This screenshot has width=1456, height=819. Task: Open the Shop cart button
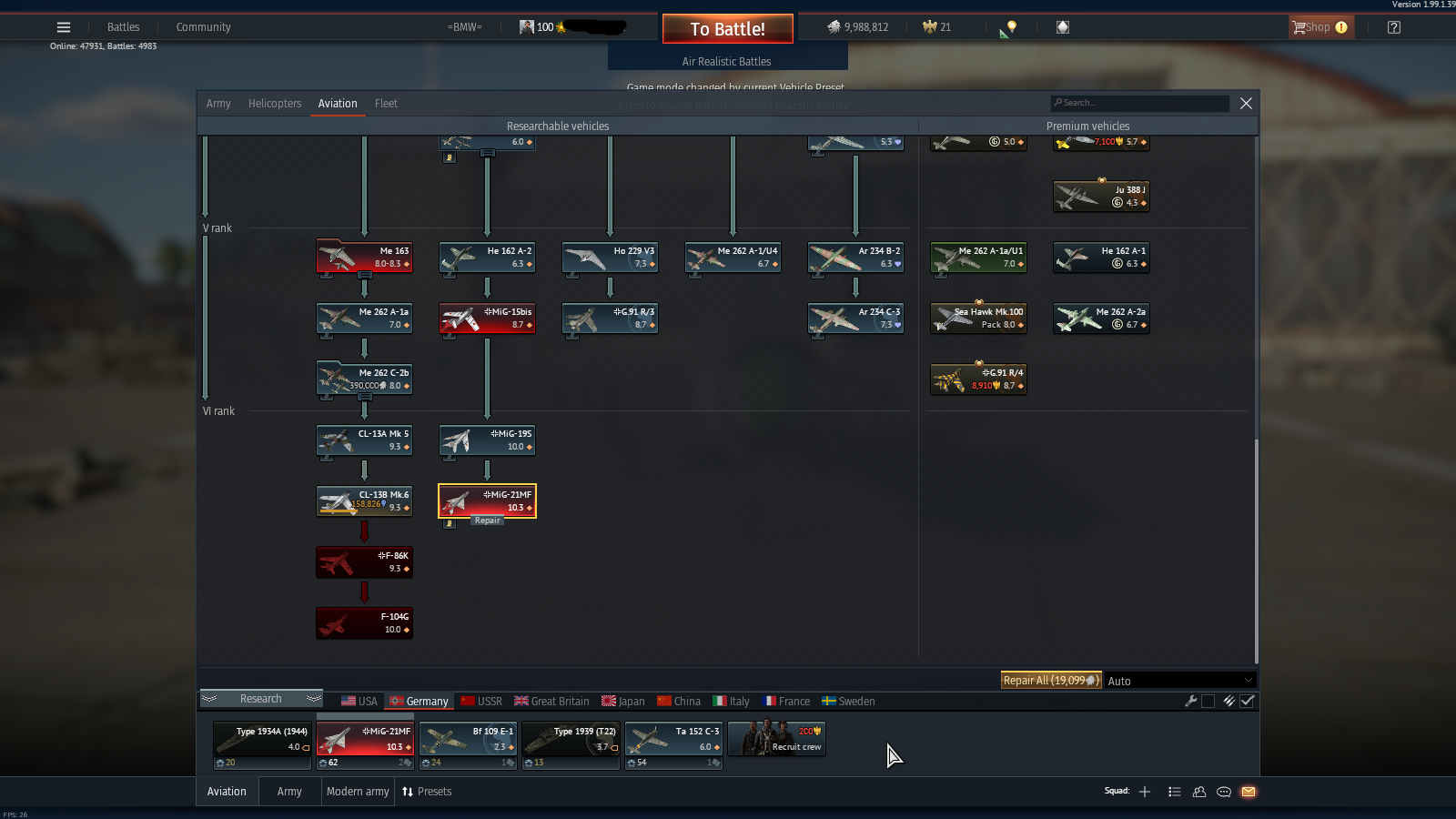(x=1321, y=27)
